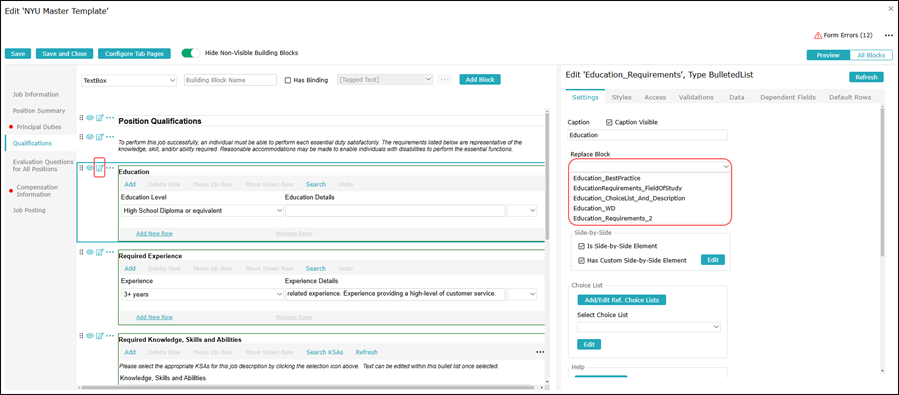Open ellipsis button next to Tagged Text dropdown

(x=444, y=80)
